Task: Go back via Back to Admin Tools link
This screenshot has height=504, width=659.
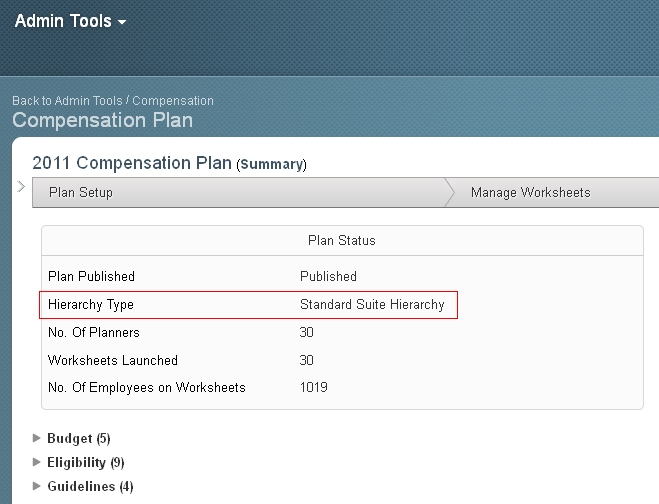Action: 67,101
